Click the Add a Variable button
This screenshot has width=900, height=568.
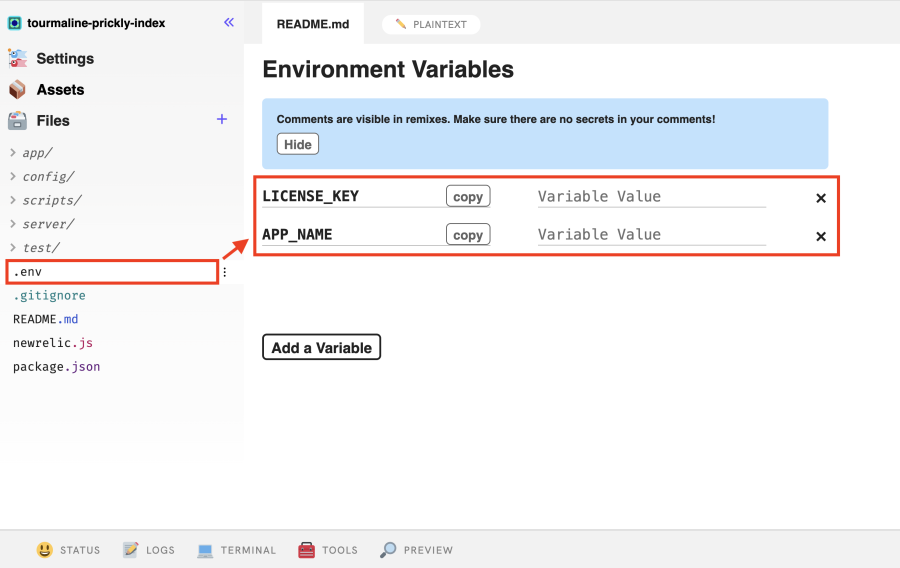321,348
